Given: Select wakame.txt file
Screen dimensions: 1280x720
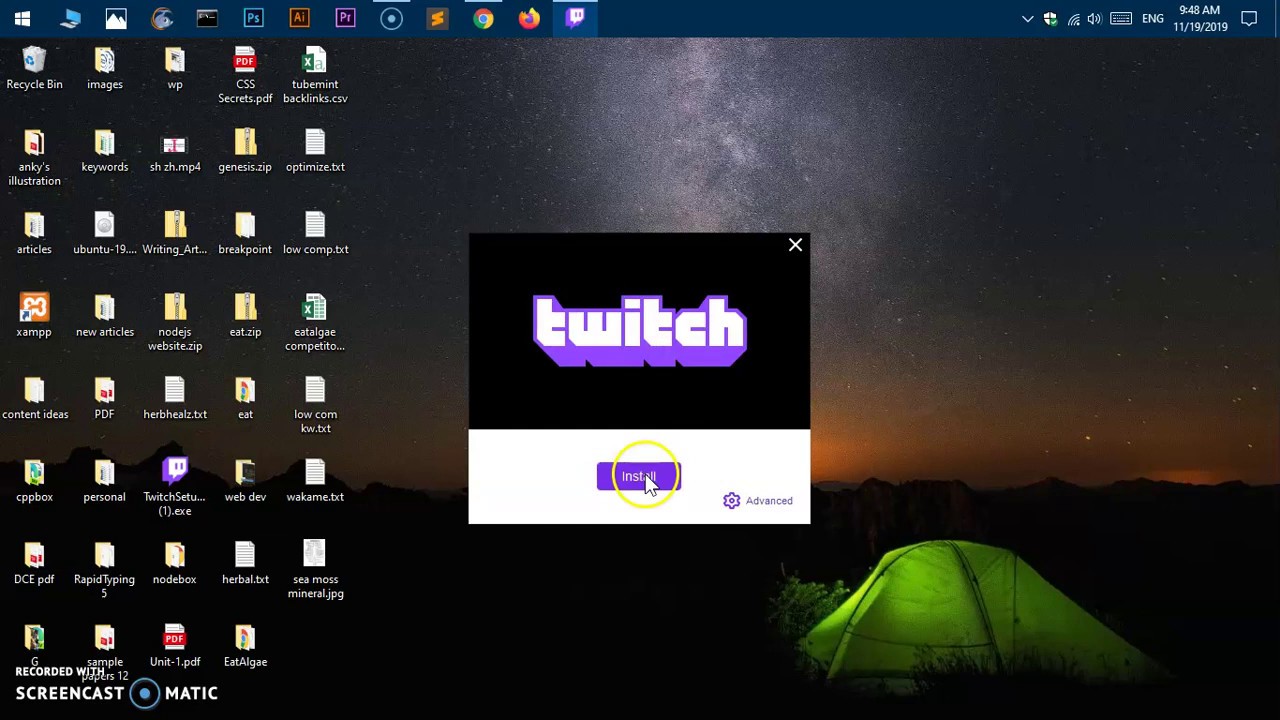Looking at the screenshot, I should (315, 481).
